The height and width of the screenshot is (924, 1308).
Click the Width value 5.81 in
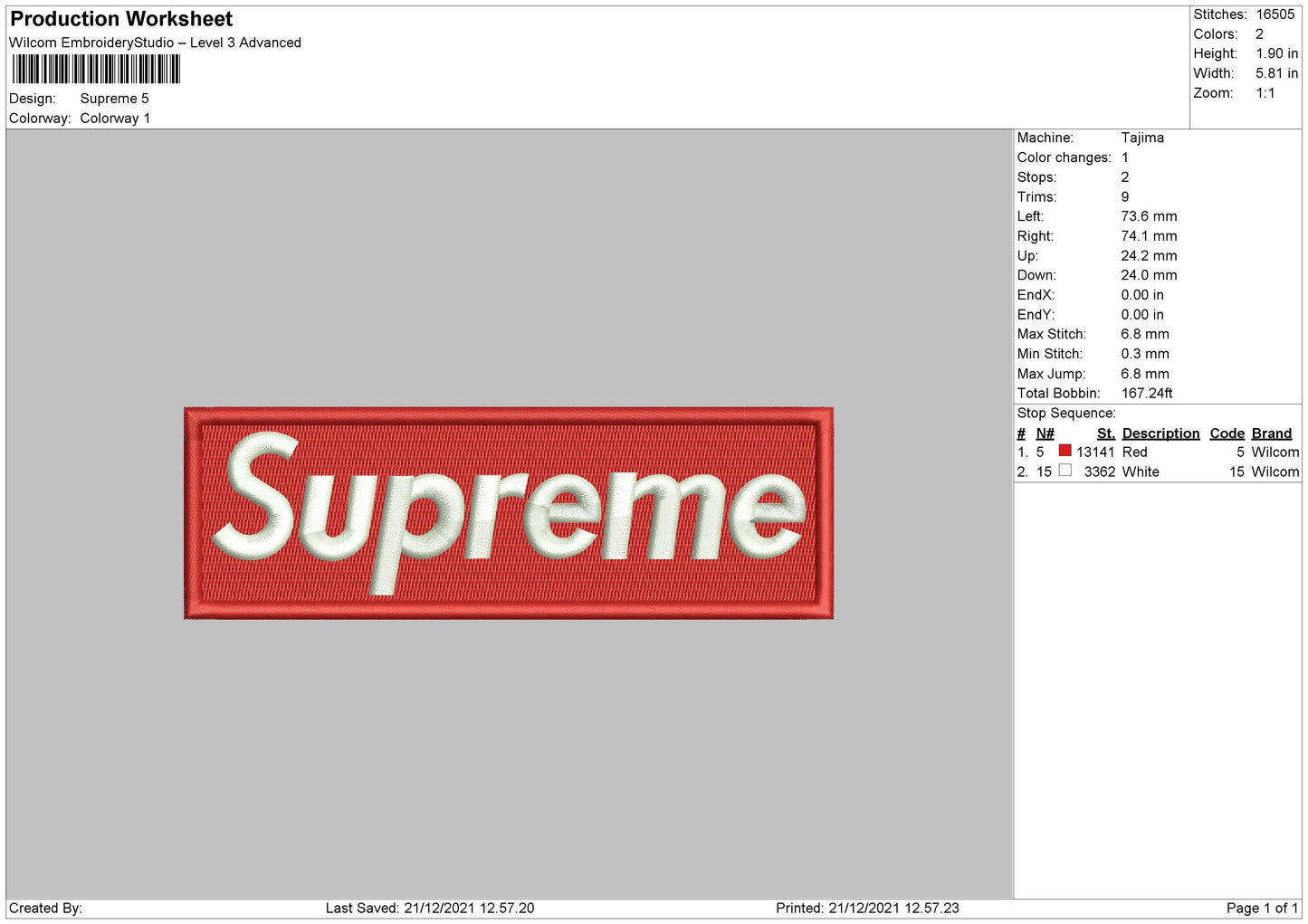(x=1276, y=73)
